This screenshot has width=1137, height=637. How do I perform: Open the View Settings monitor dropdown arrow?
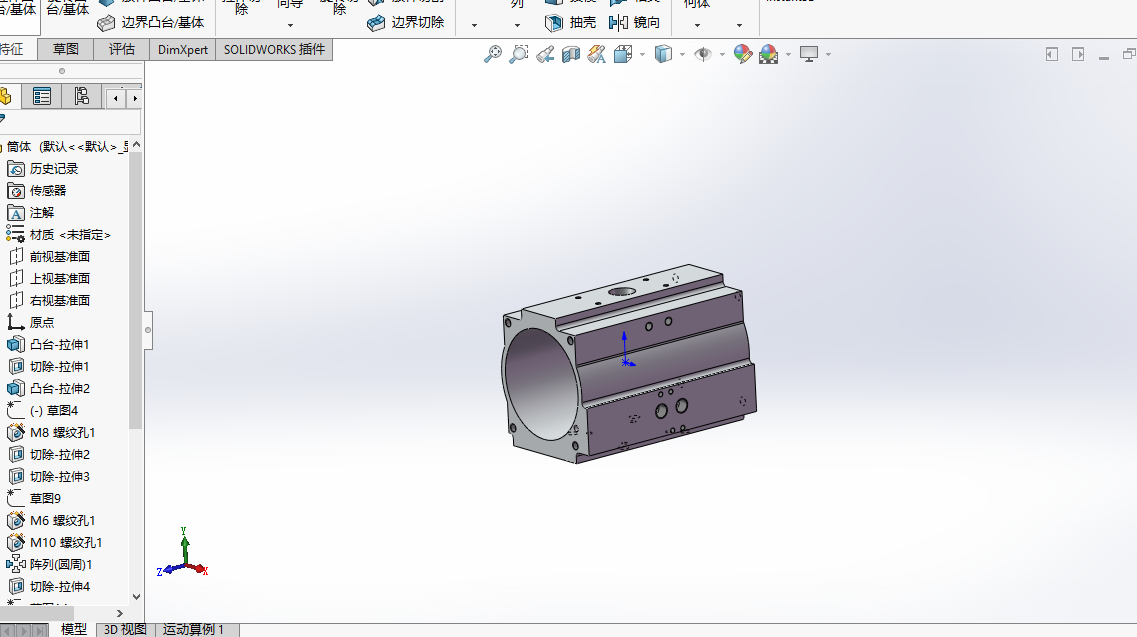point(829,55)
